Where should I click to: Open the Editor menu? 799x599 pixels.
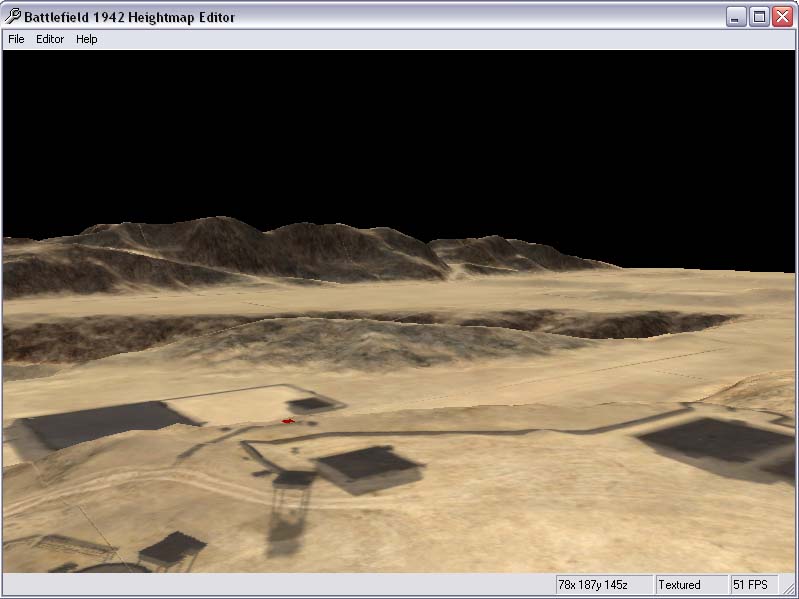(x=50, y=39)
